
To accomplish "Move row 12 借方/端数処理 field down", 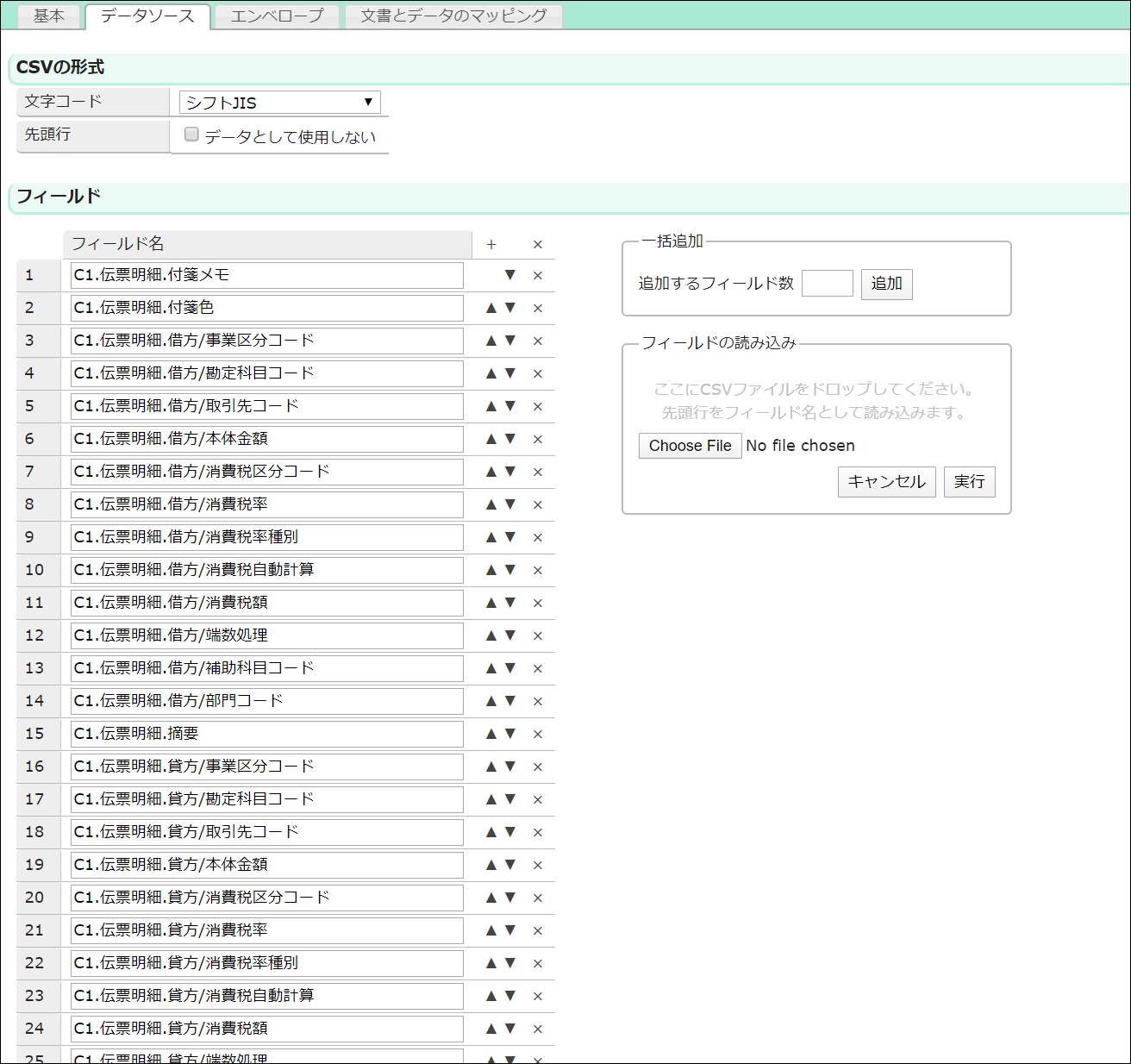I will pyautogui.click(x=510, y=635).
